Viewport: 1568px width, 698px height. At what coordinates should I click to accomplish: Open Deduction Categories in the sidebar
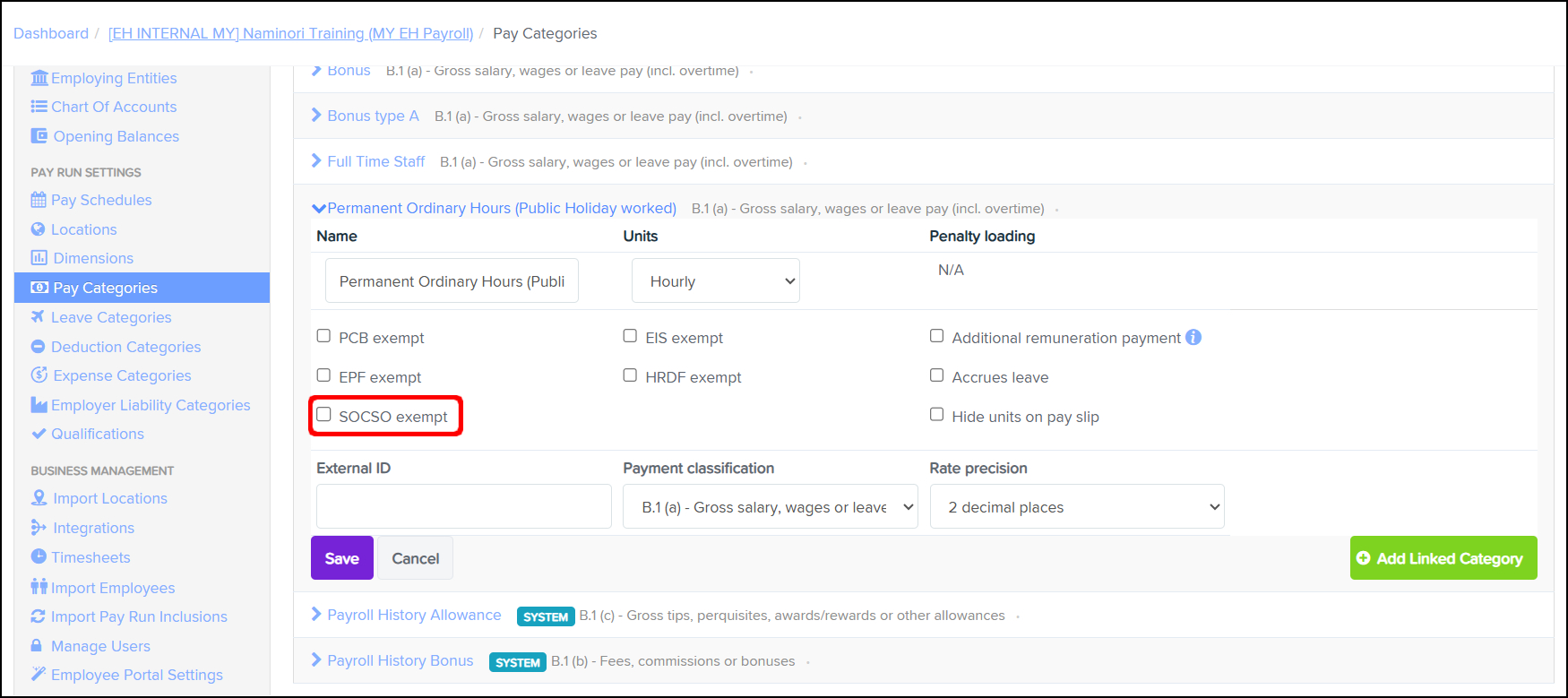(x=125, y=347)
